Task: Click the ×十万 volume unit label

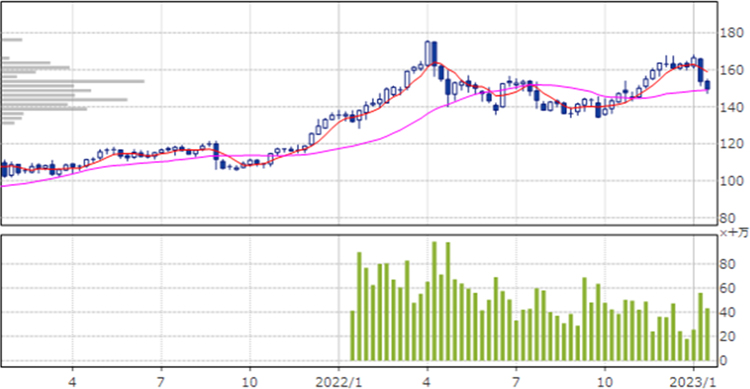Action: pyautogui.click(x=734, y=233)
